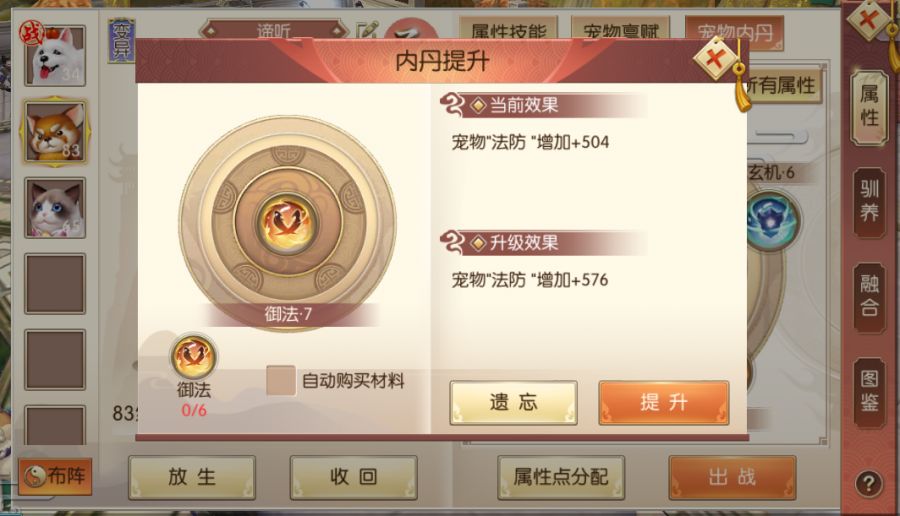Open the 图鉴 side tab

(869, 391)
